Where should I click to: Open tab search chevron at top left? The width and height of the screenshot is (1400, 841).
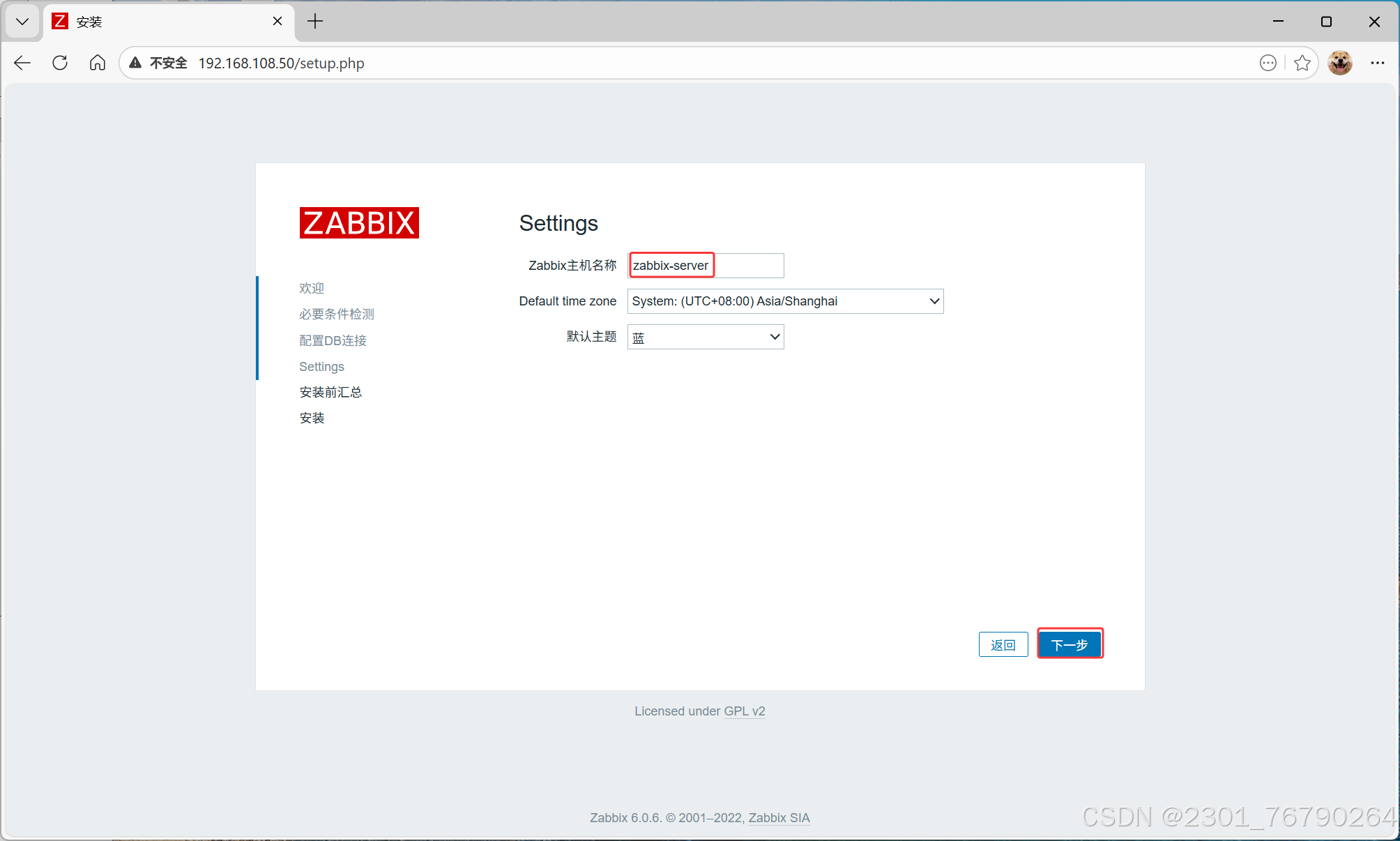[22, 22]
